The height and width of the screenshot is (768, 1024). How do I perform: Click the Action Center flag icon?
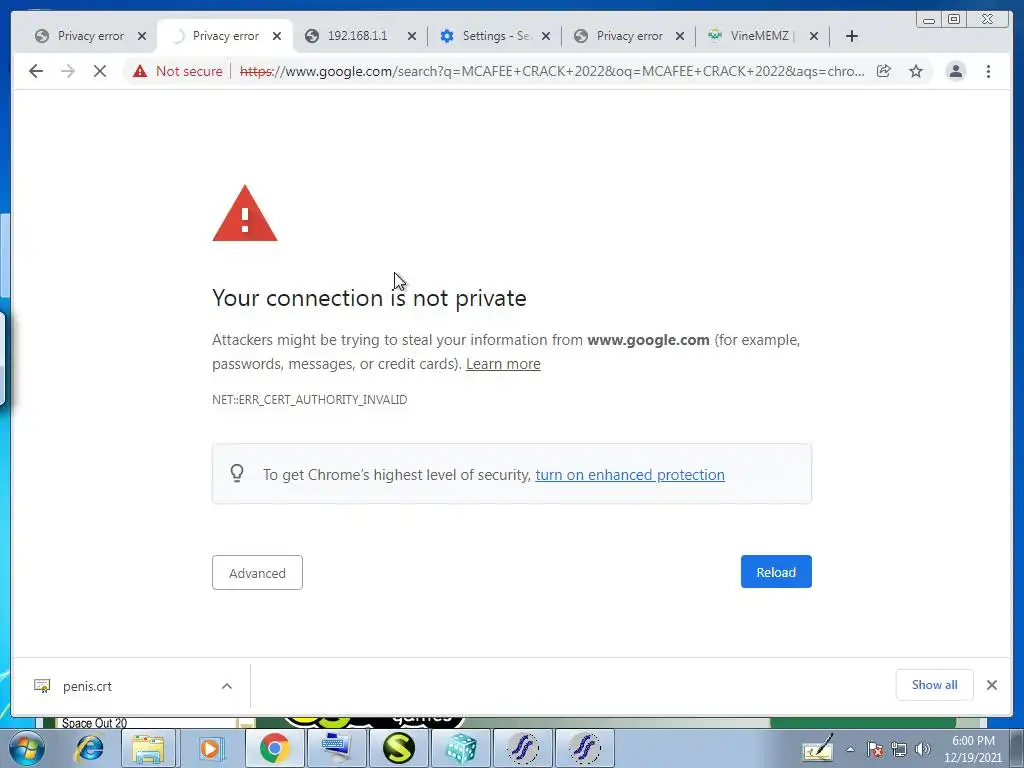875,749
